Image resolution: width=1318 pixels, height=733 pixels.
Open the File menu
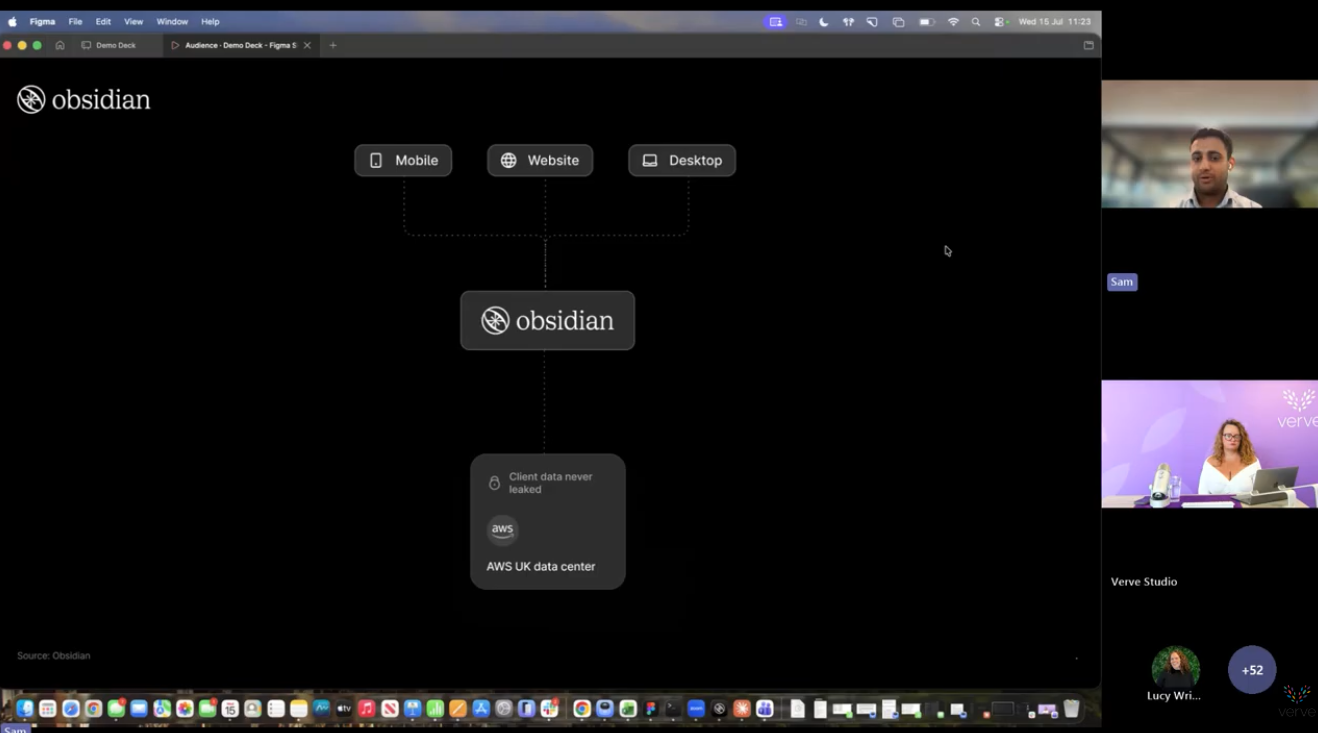tap(75, 21)
